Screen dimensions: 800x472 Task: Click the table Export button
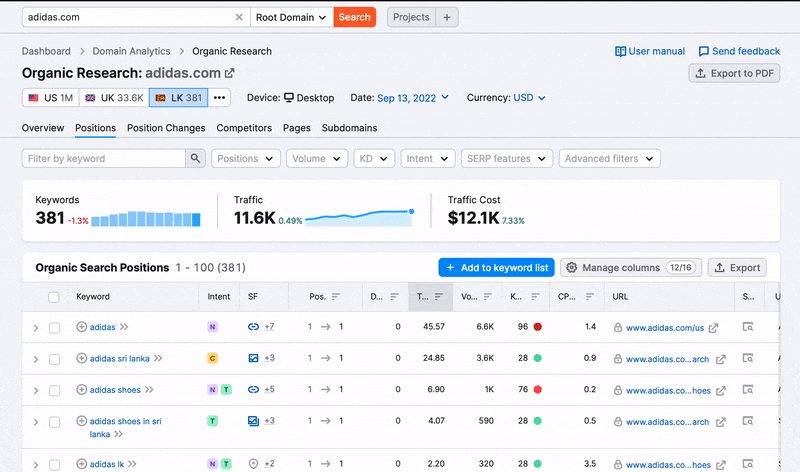click(x=737, y=268)
